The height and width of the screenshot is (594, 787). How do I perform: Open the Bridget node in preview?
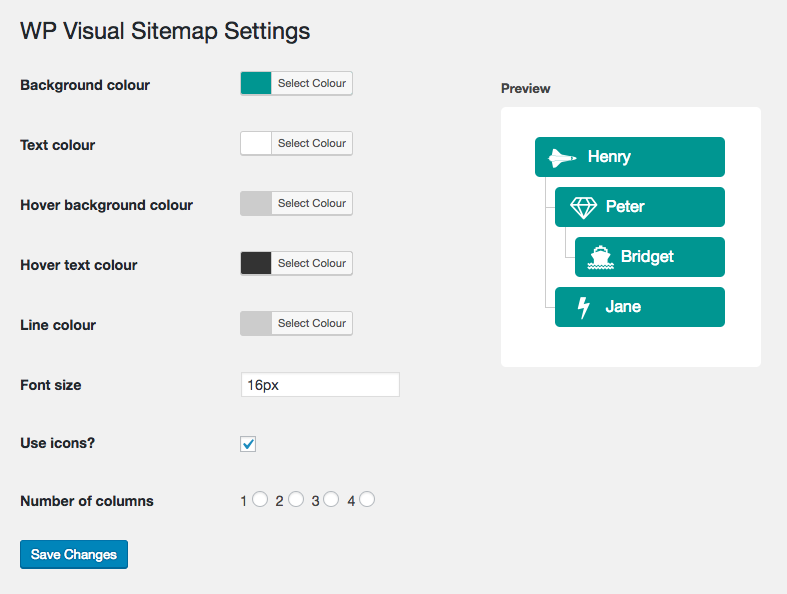tap(650, 257)
